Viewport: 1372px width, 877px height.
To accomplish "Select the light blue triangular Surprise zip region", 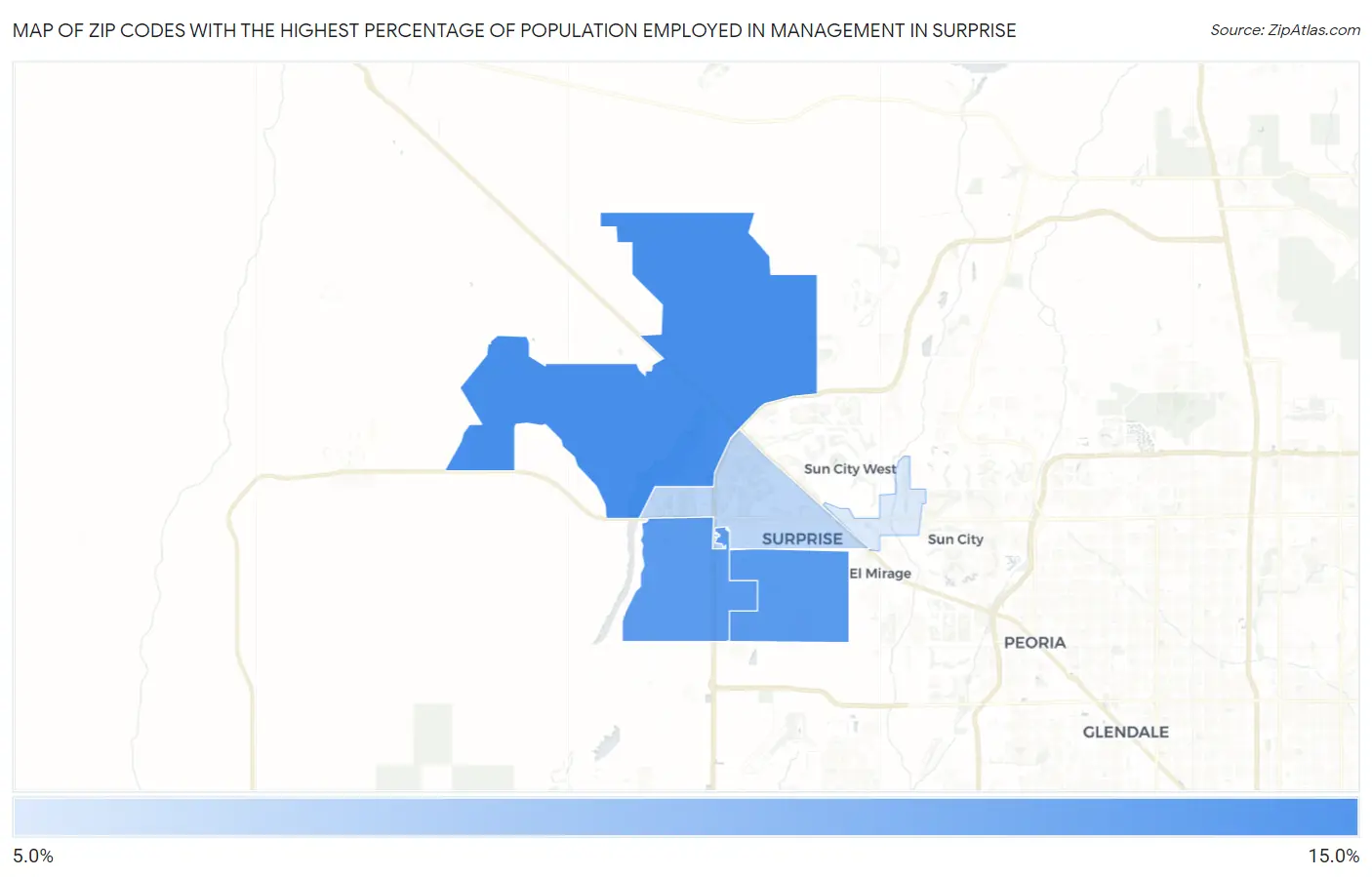I will (x=771, y=507).
